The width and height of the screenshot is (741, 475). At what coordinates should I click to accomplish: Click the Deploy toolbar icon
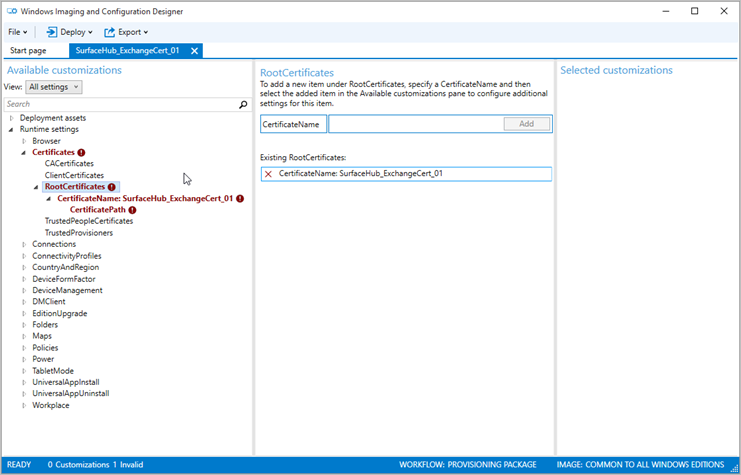pyautogui.click(x=51, y=32)
